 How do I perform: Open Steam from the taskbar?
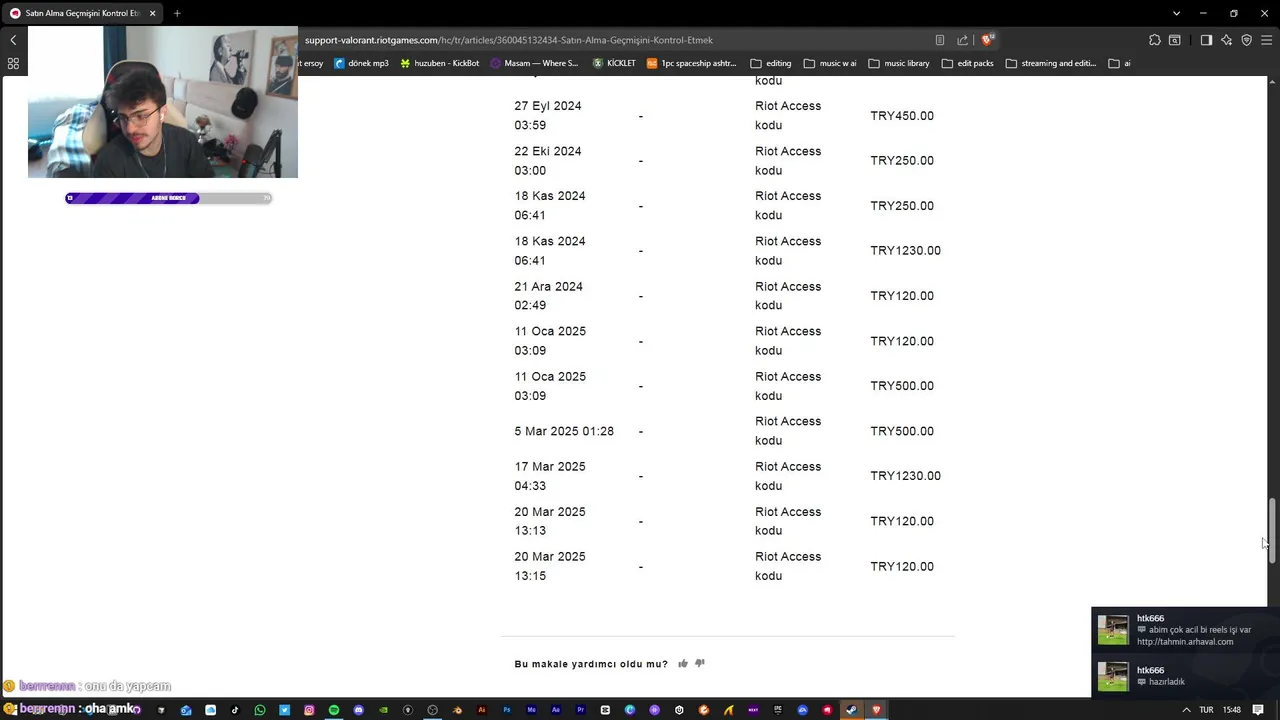(x=851, y=710)
